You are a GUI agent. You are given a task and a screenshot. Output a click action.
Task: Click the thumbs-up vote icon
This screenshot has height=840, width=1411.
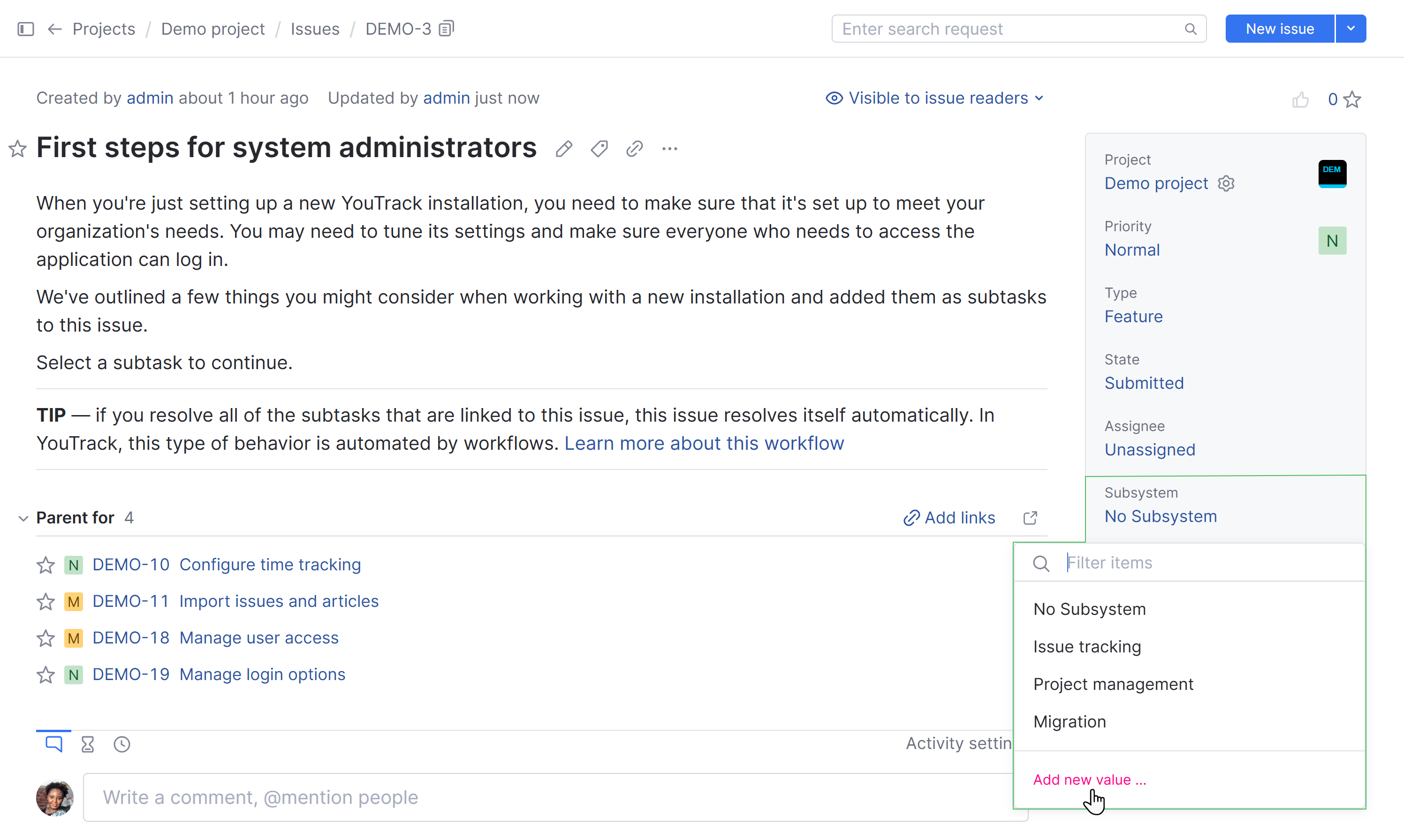coord(1300,100)
